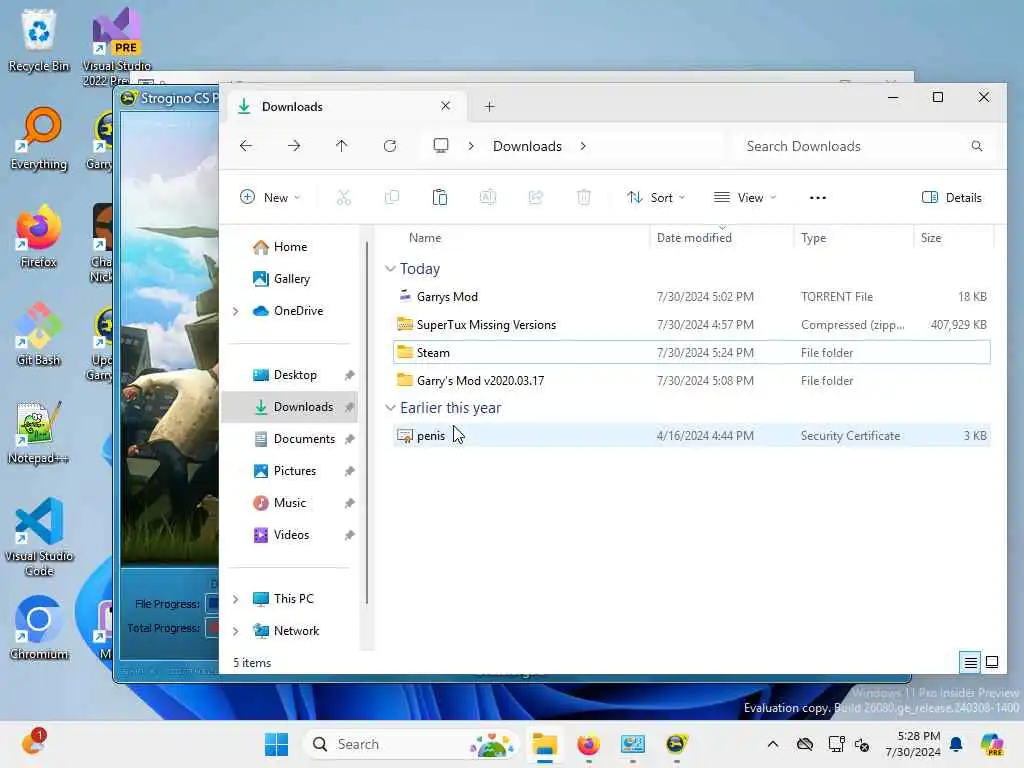Screen dimensions: 1024x768
Task: Unpin Pictures from Quick access
Action: point(349,471)
